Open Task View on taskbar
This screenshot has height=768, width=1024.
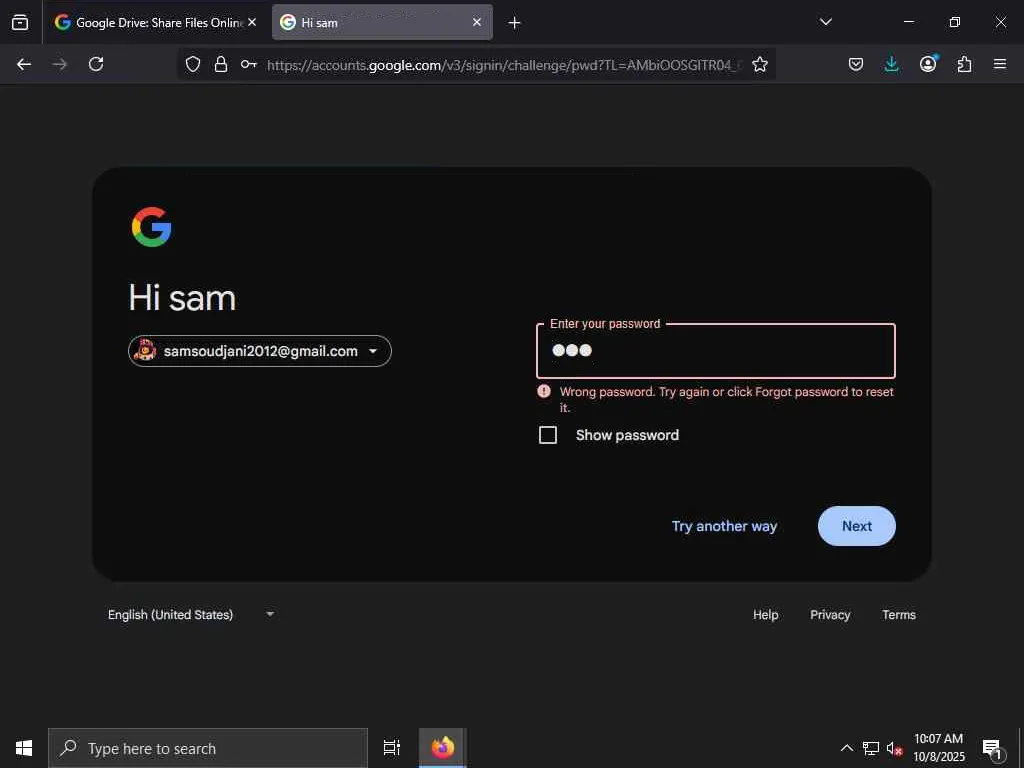pyautogui.click(x=392, y=748)
